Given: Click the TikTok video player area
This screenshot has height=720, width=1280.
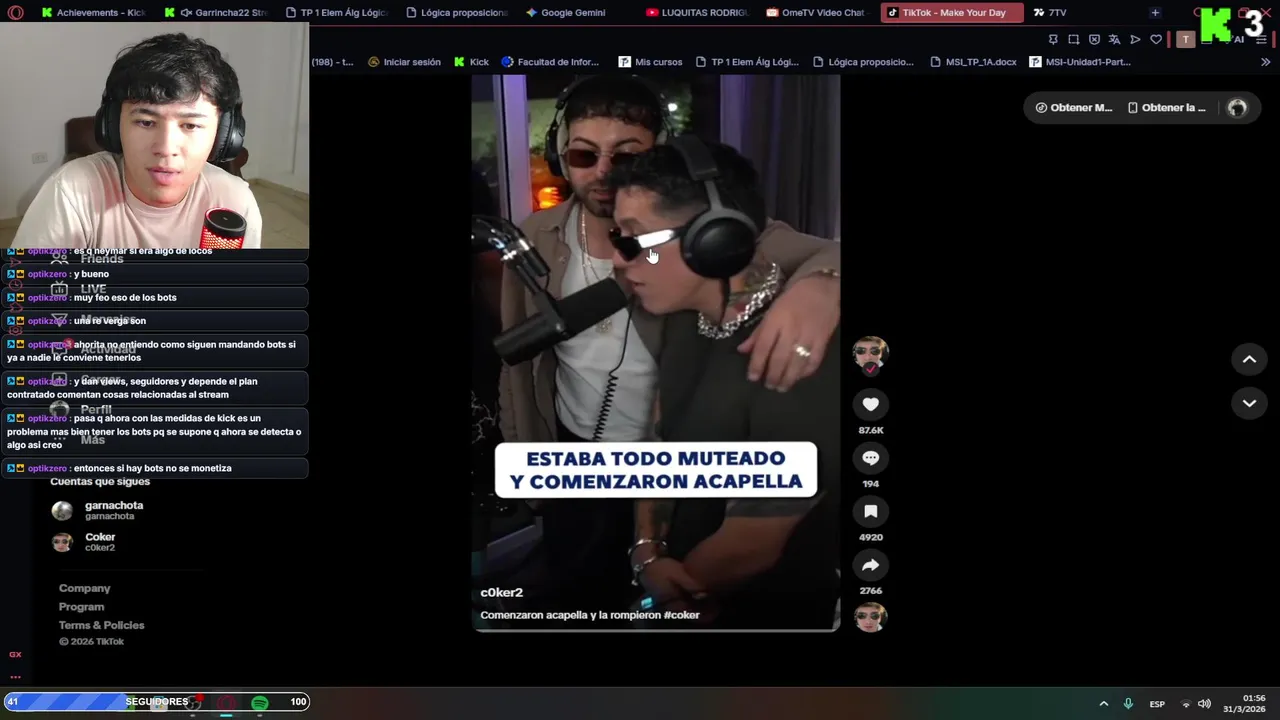Looking at the screenshot, I should (656, 353).
